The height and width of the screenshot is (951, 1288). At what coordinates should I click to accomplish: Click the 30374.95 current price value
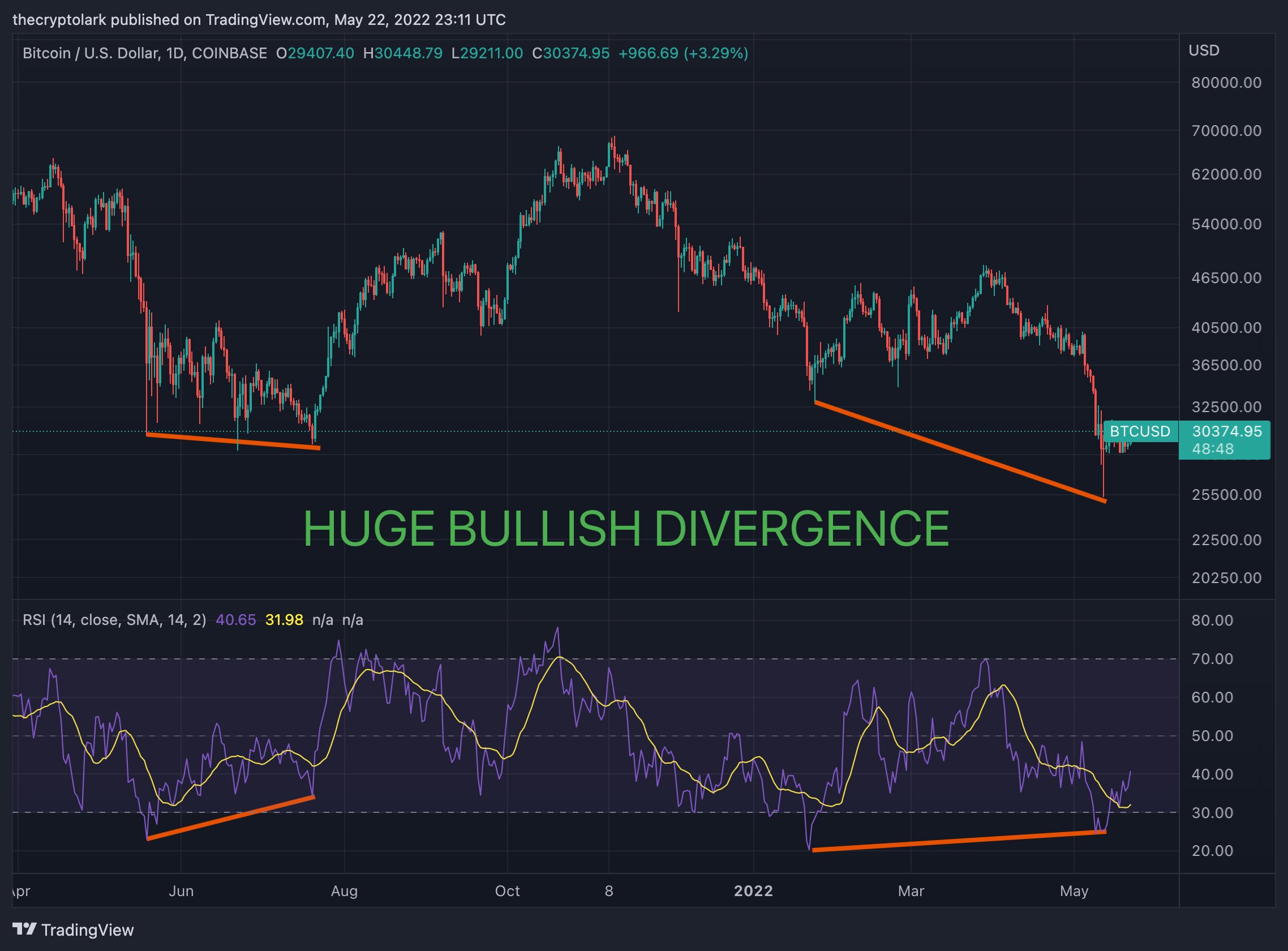pos(1226,431)
